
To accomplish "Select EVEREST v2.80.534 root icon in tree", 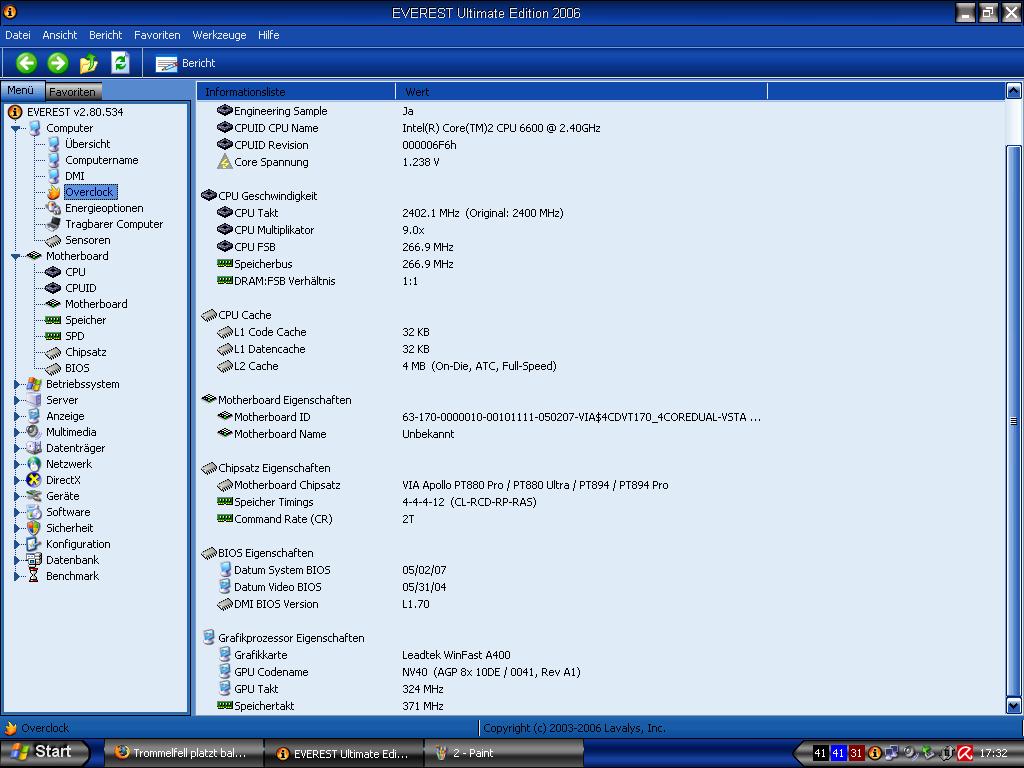I will [x=14, y=112].
